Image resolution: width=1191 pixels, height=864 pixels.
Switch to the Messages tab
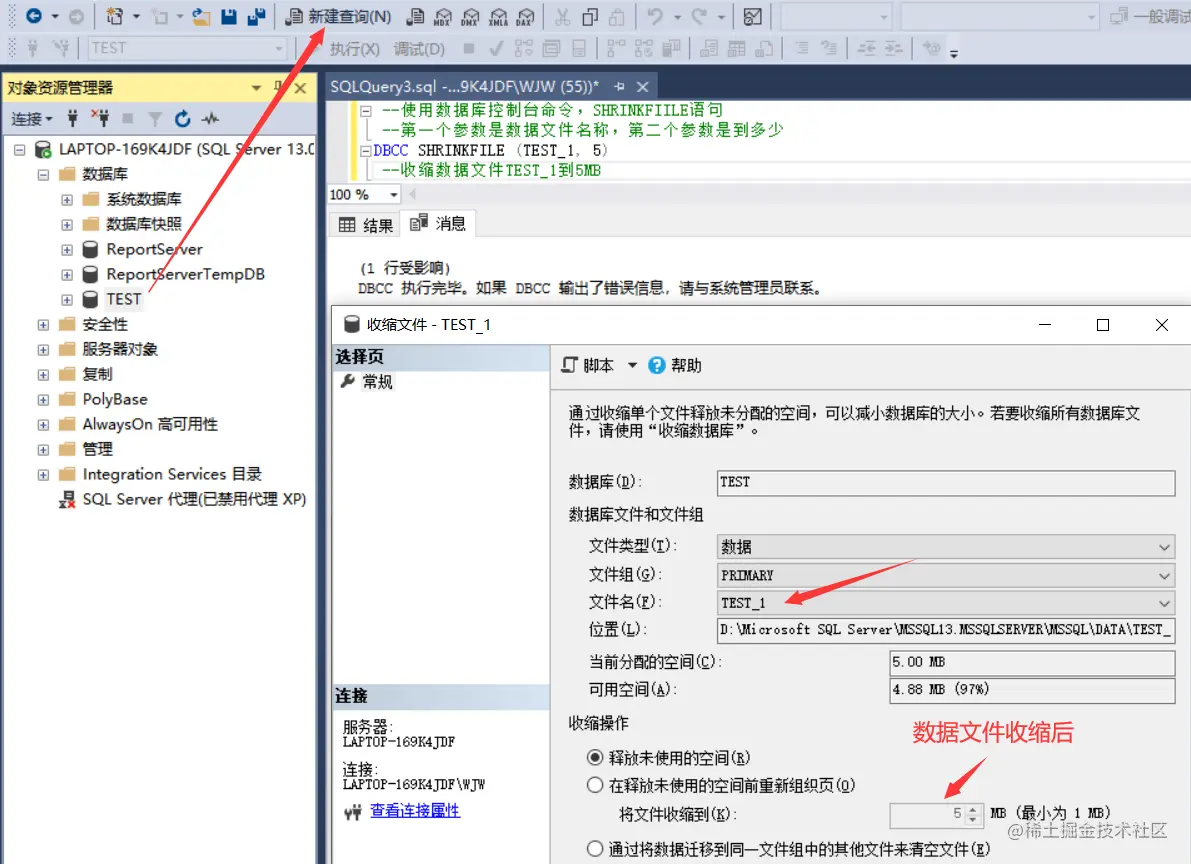pos(438,223)
